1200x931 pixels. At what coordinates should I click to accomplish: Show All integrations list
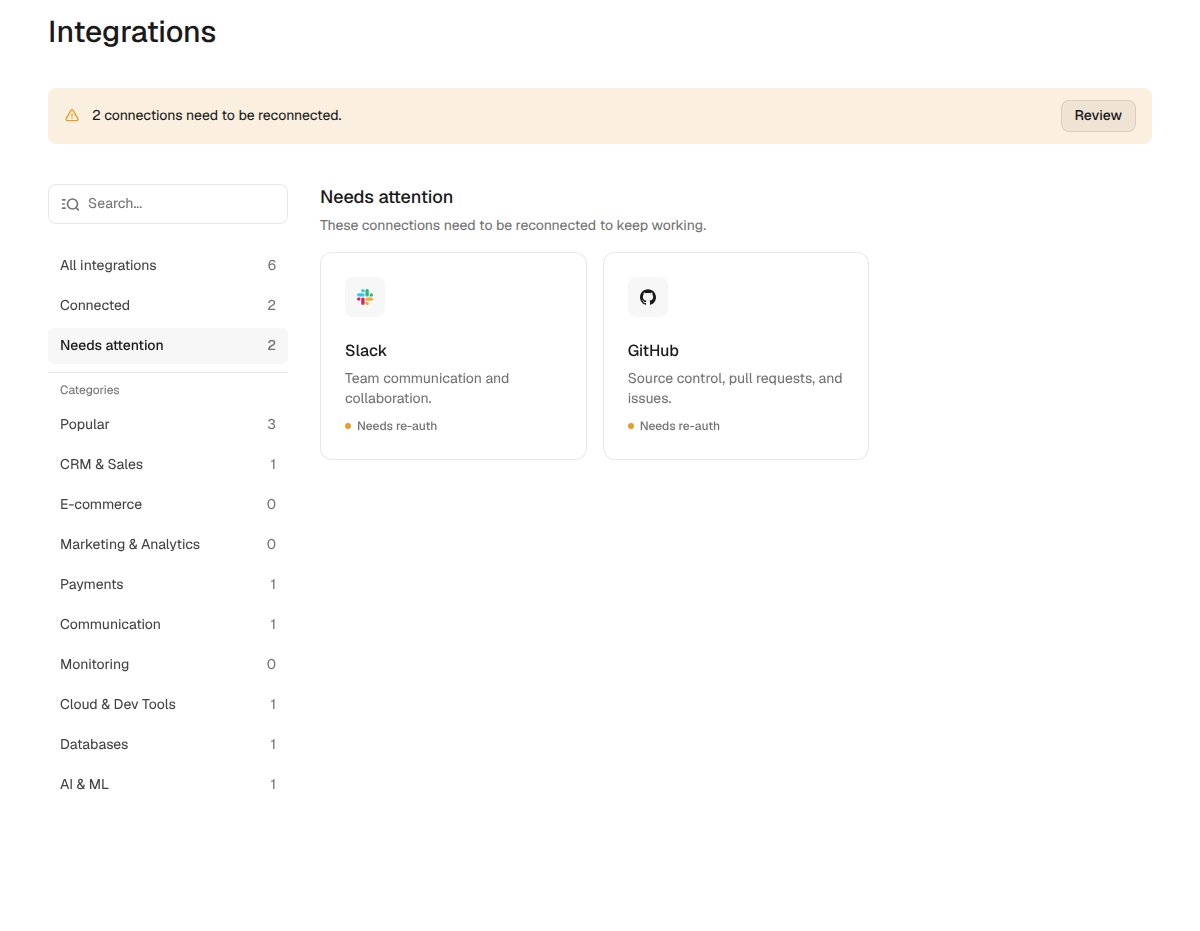168,266
